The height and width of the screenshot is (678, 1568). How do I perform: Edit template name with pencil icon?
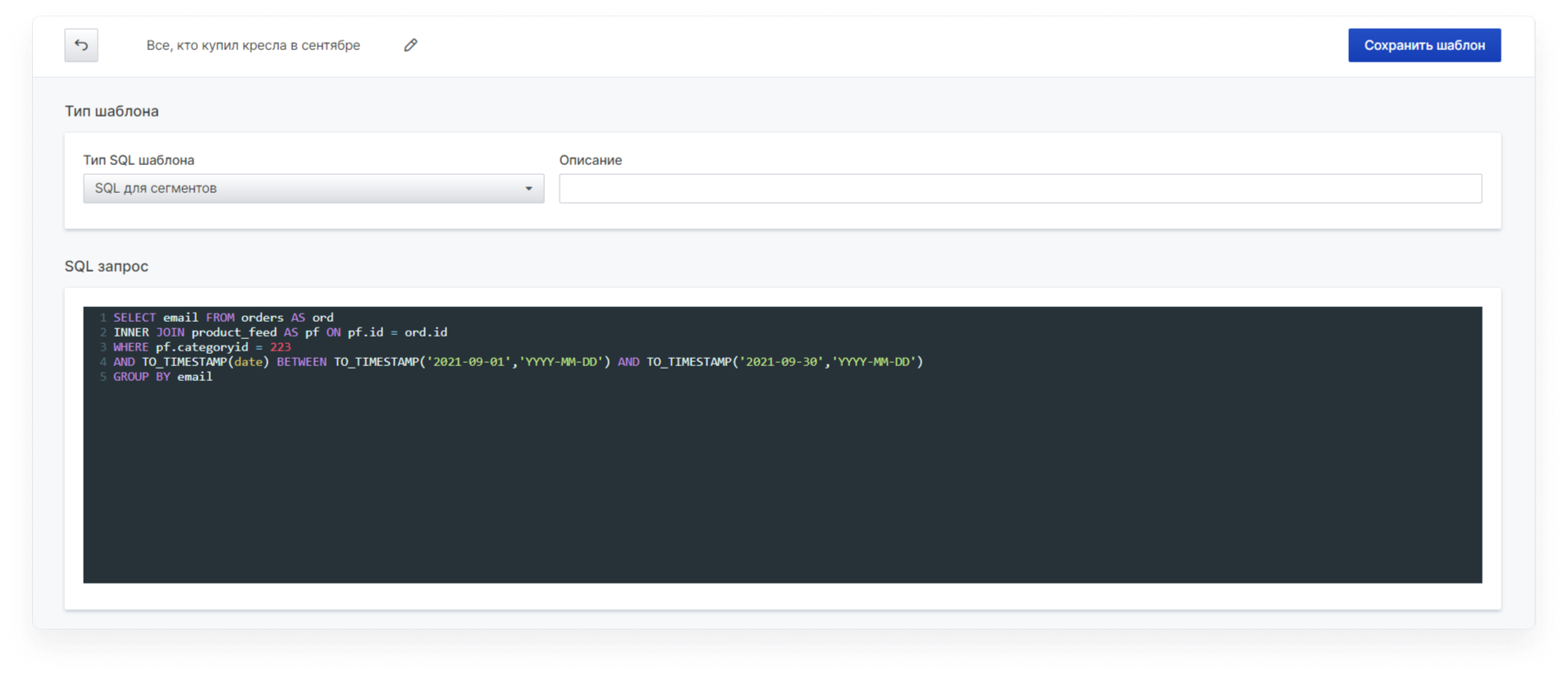click(x=410, y=45)
